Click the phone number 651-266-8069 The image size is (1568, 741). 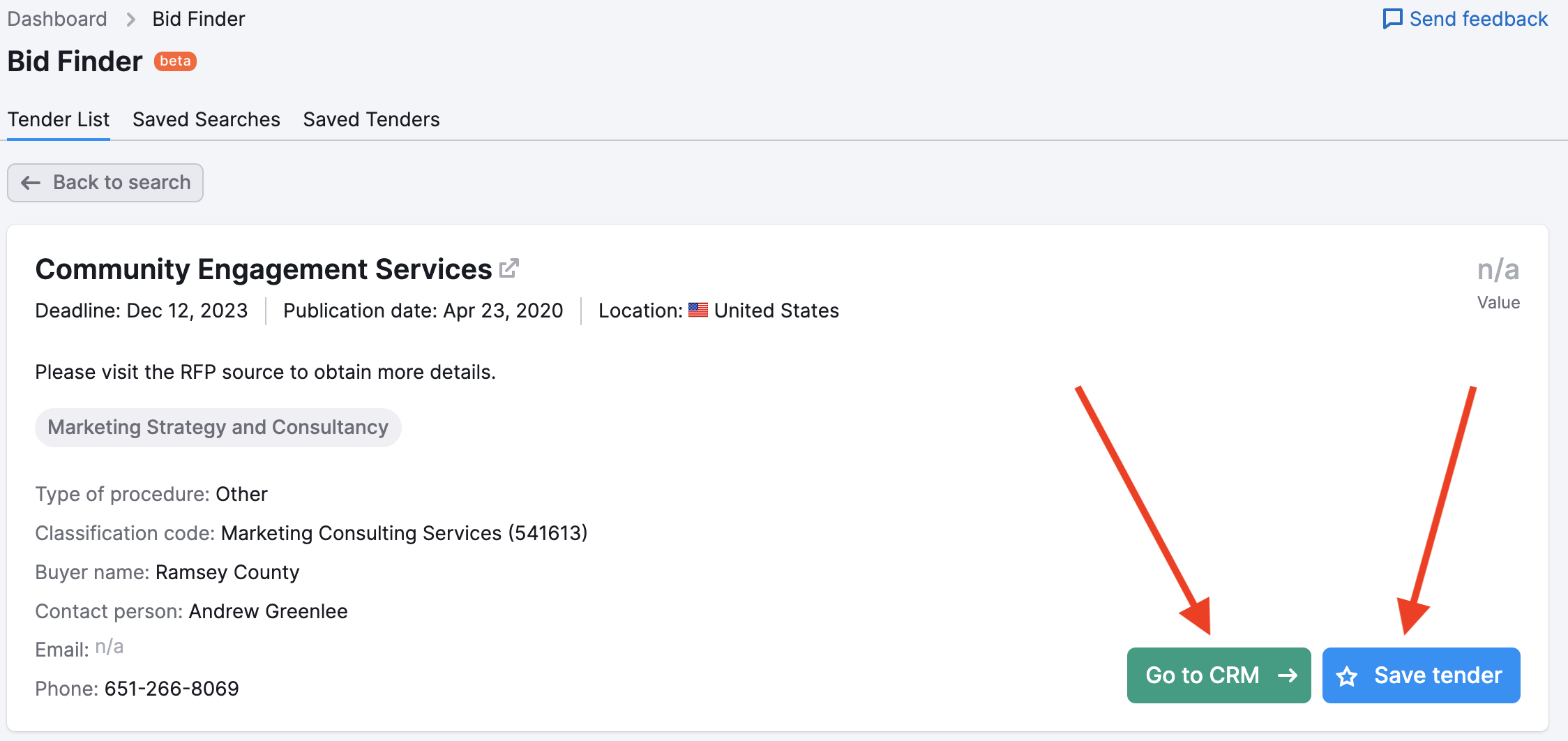pyautogui.click(x=172, y=689)
